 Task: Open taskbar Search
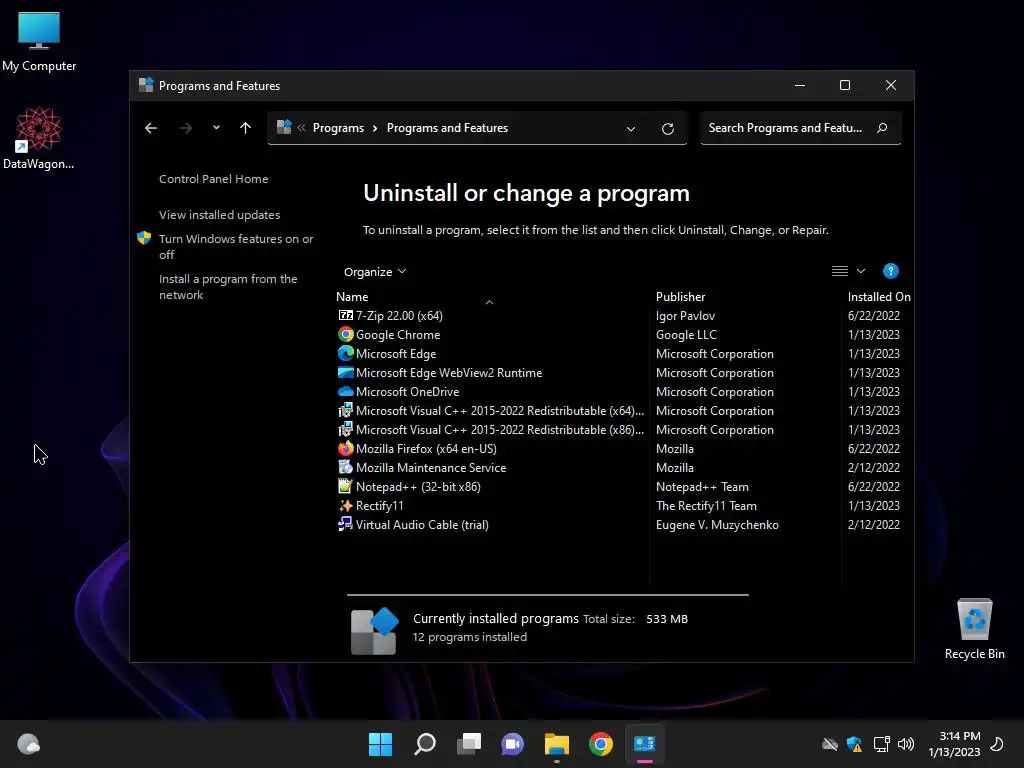coord(424,744)
